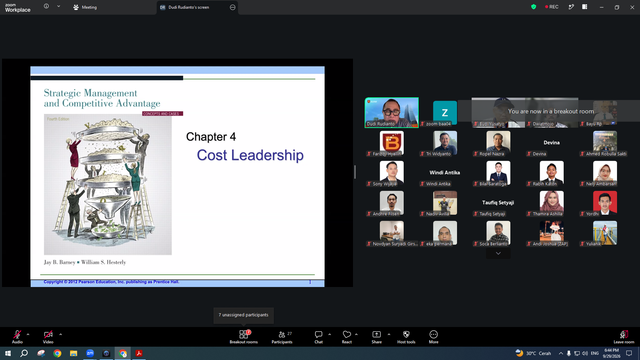Open the Zoom app taskbar icon
Image resolution: width=640 pixels, height=360 pixels.
click(x=90, y=353)
